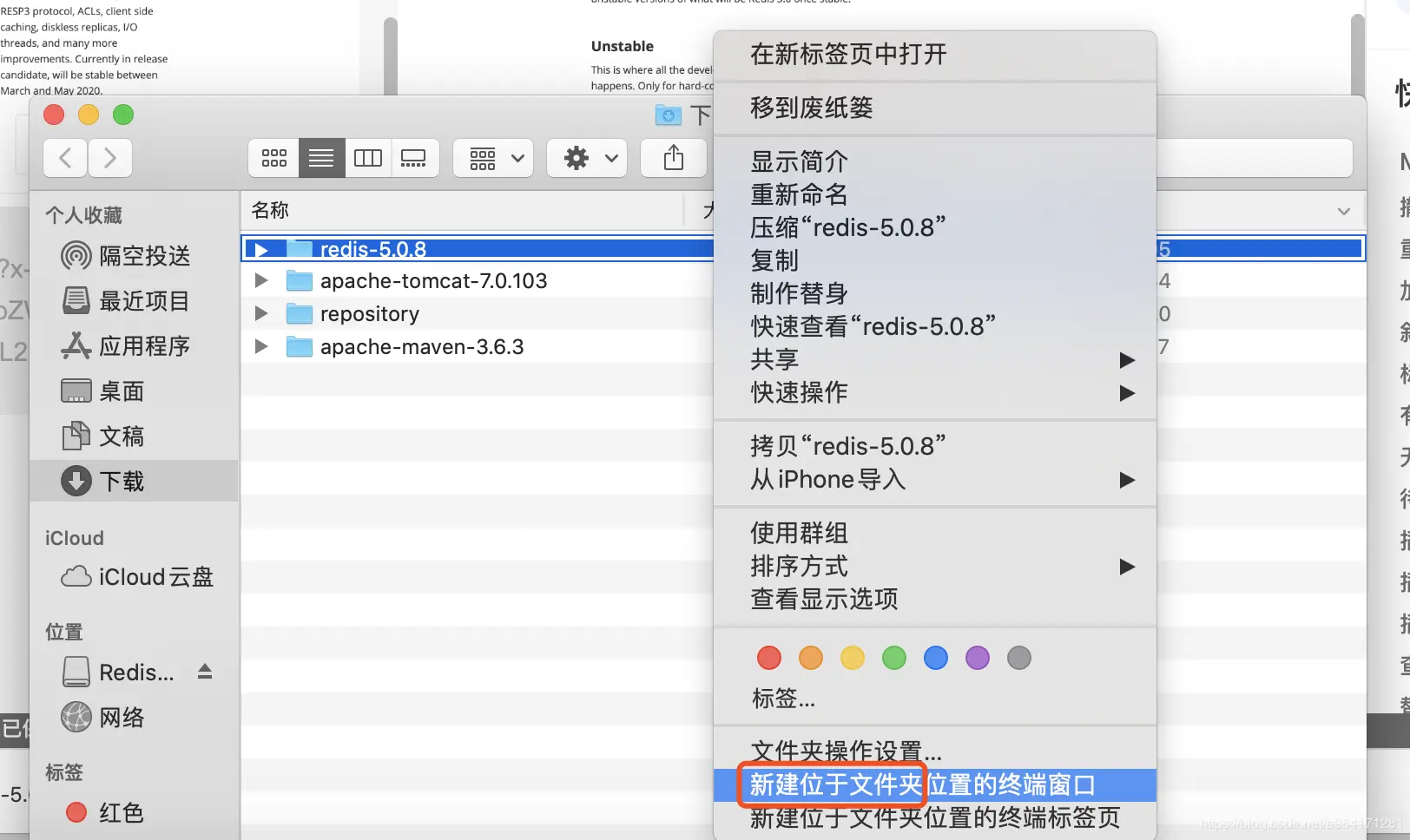Image resolution: width=1410 pixels, height=840 pixels.
Task: Choose 复制 from context menu
Action: click(935, 260)
